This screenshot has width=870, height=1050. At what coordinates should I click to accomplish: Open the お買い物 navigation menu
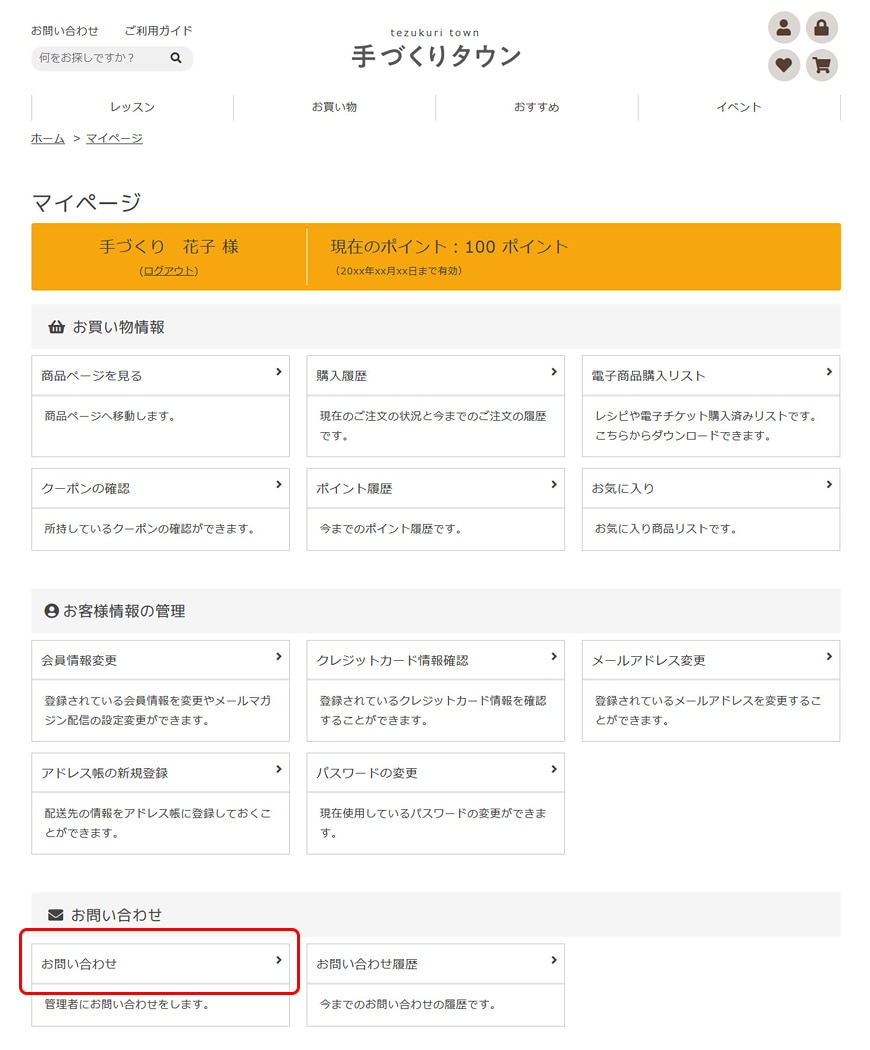pos(334,107)
